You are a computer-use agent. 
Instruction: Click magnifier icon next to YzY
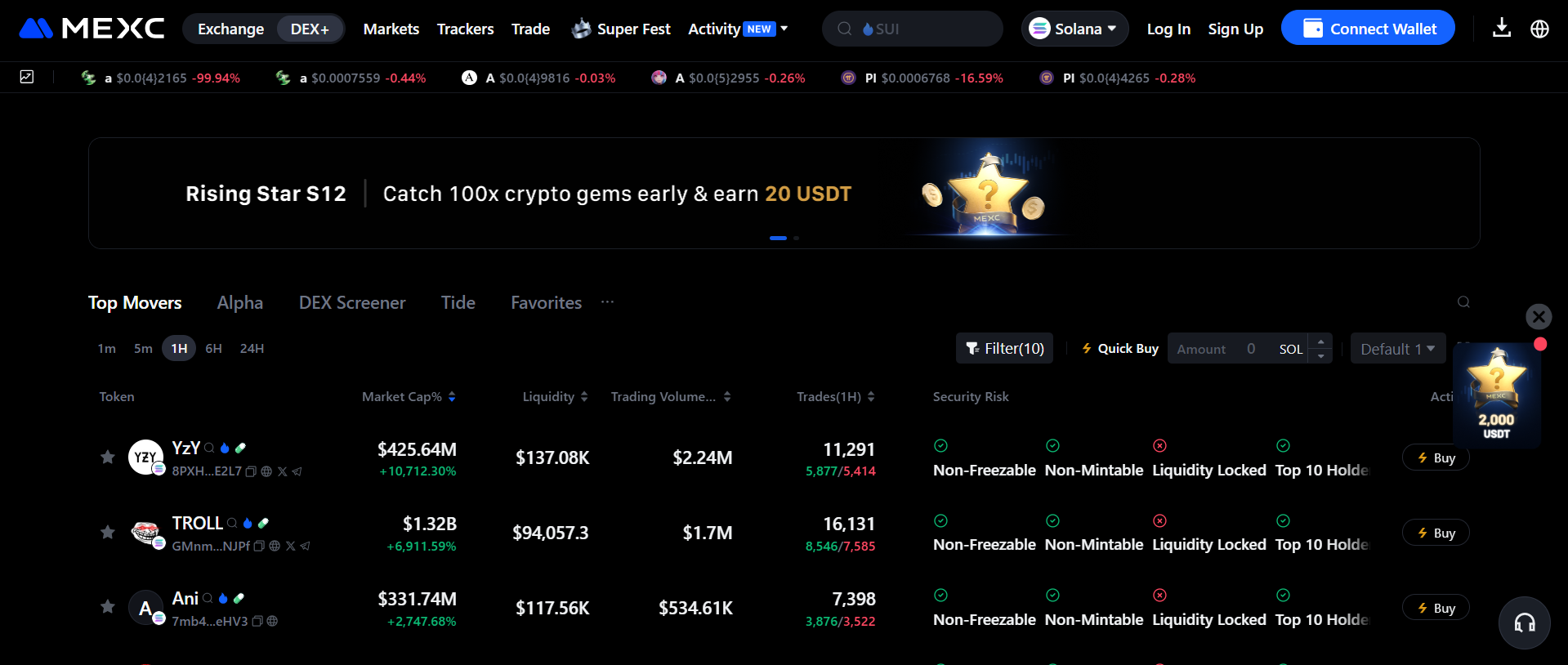(209, 448)
